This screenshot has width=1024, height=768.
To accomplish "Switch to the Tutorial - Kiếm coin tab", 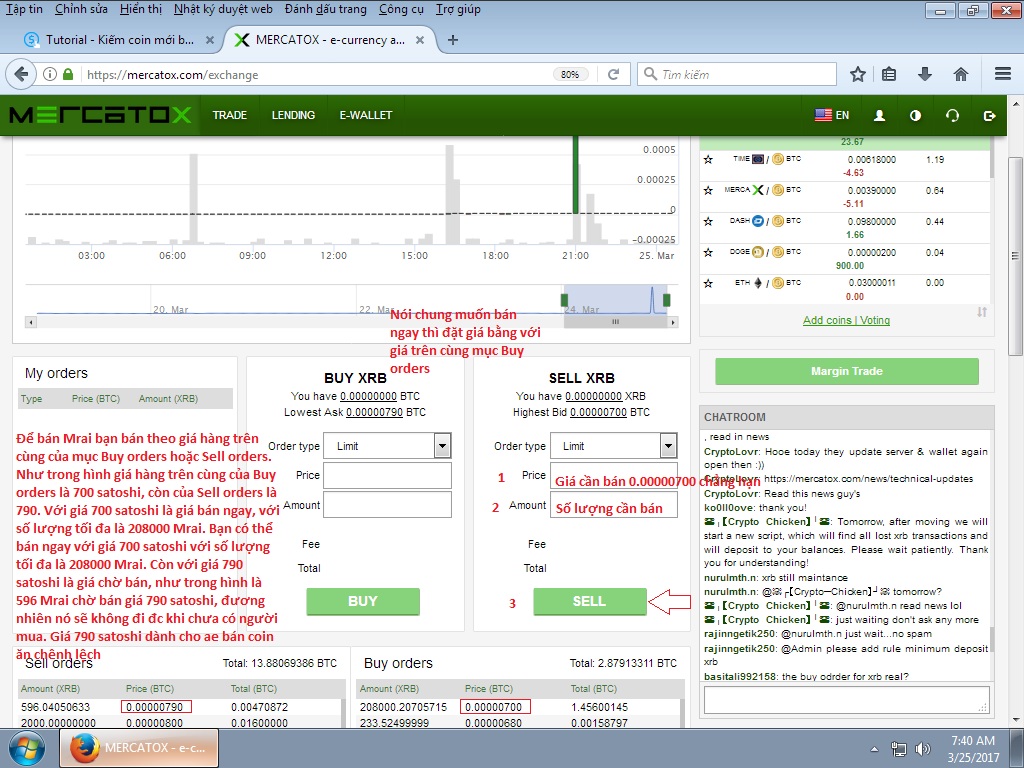I will (119, 40).
